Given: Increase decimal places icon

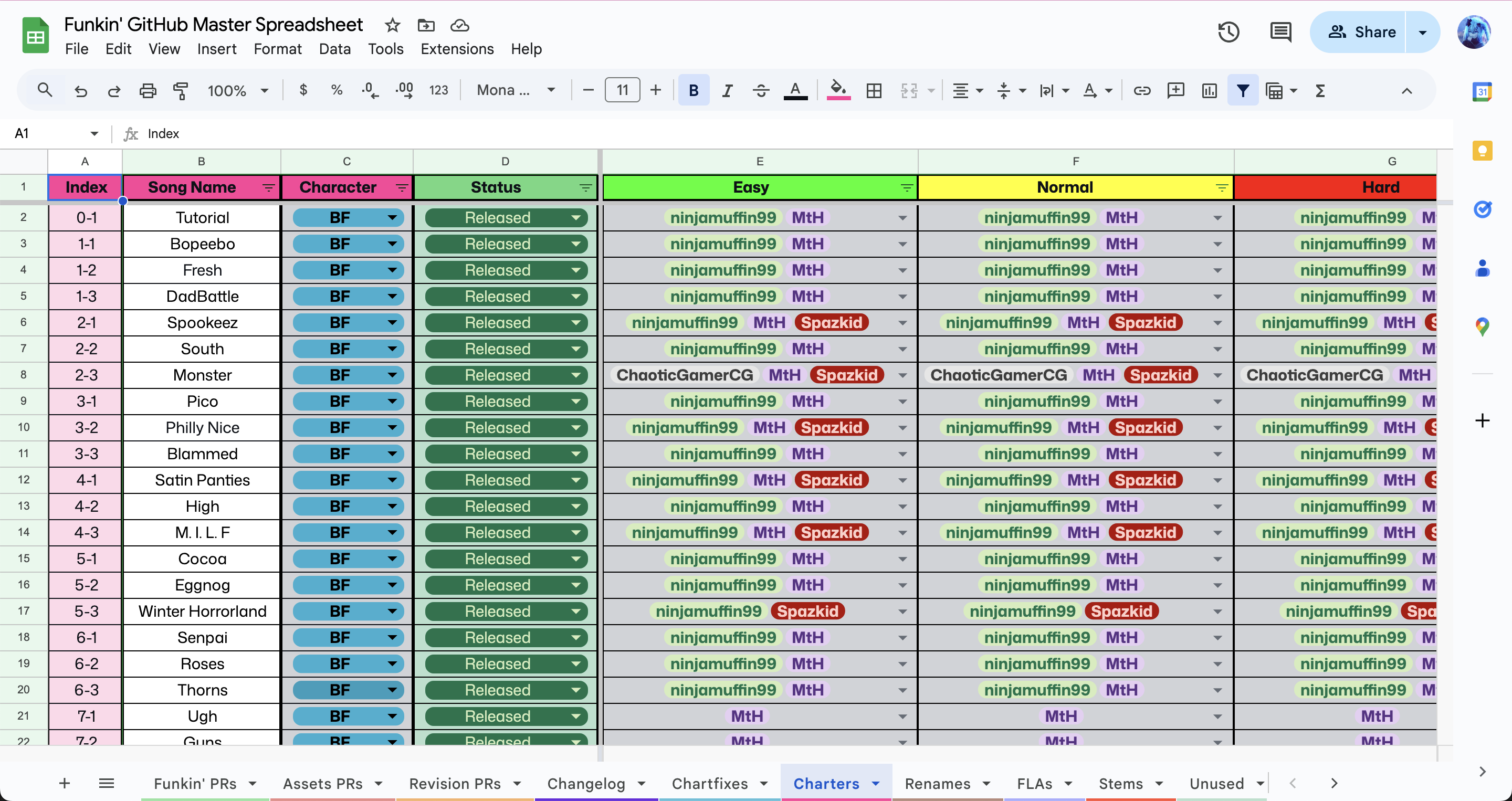Looking at the screenshot, I should click(x=404, y=90).
